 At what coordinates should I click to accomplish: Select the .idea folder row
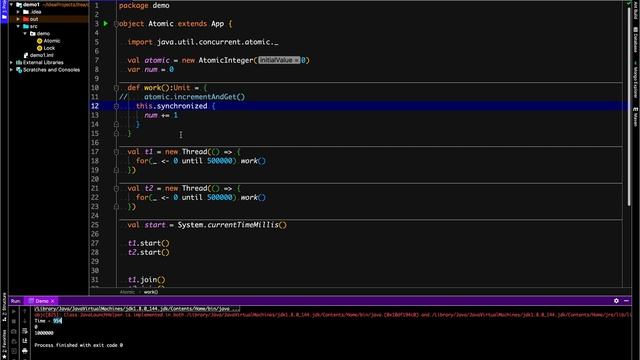point(48,12)
